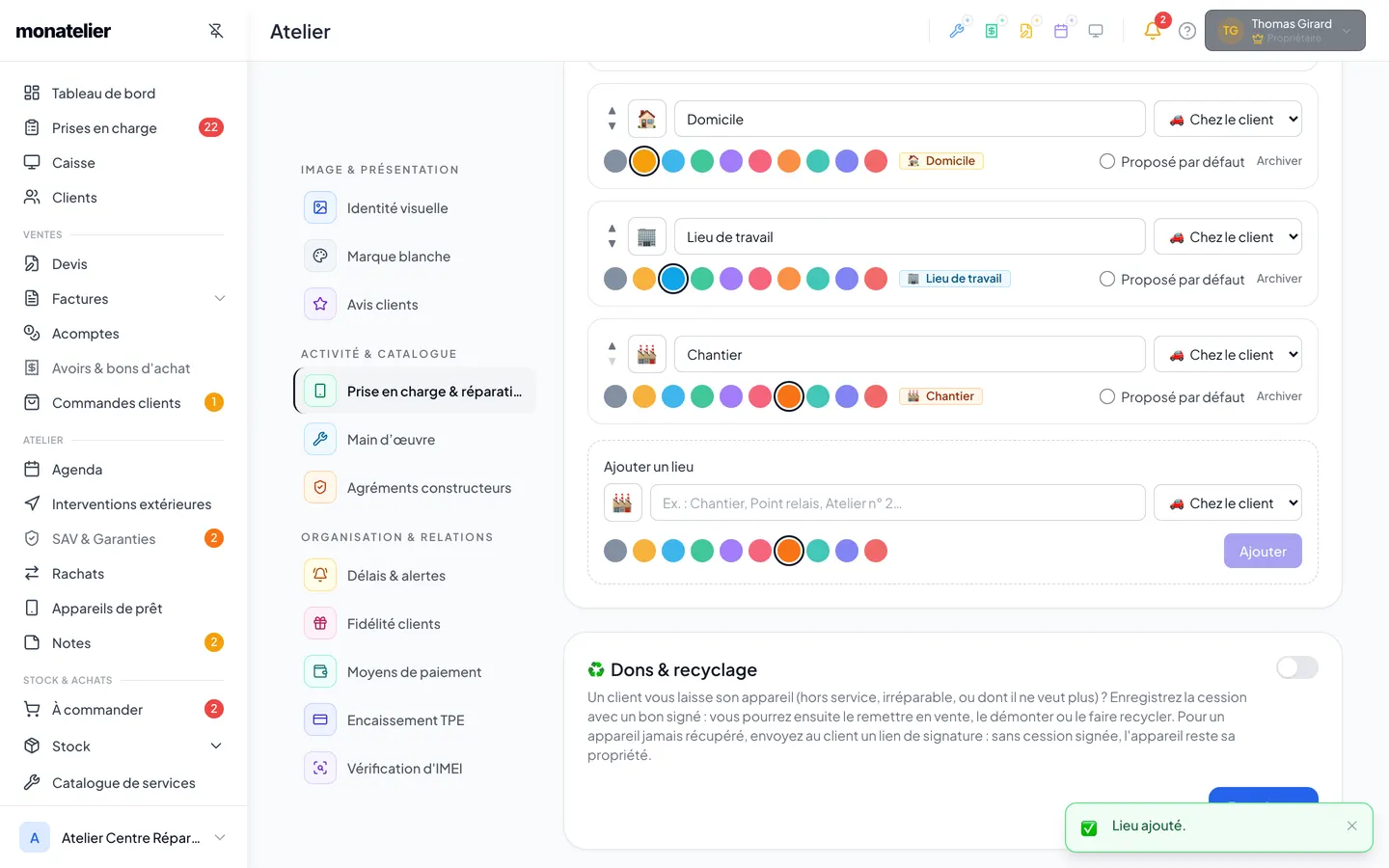Screen dimensions: 1389x868
Task: Expand the Factures submenu
Action: tap(220, 299)
